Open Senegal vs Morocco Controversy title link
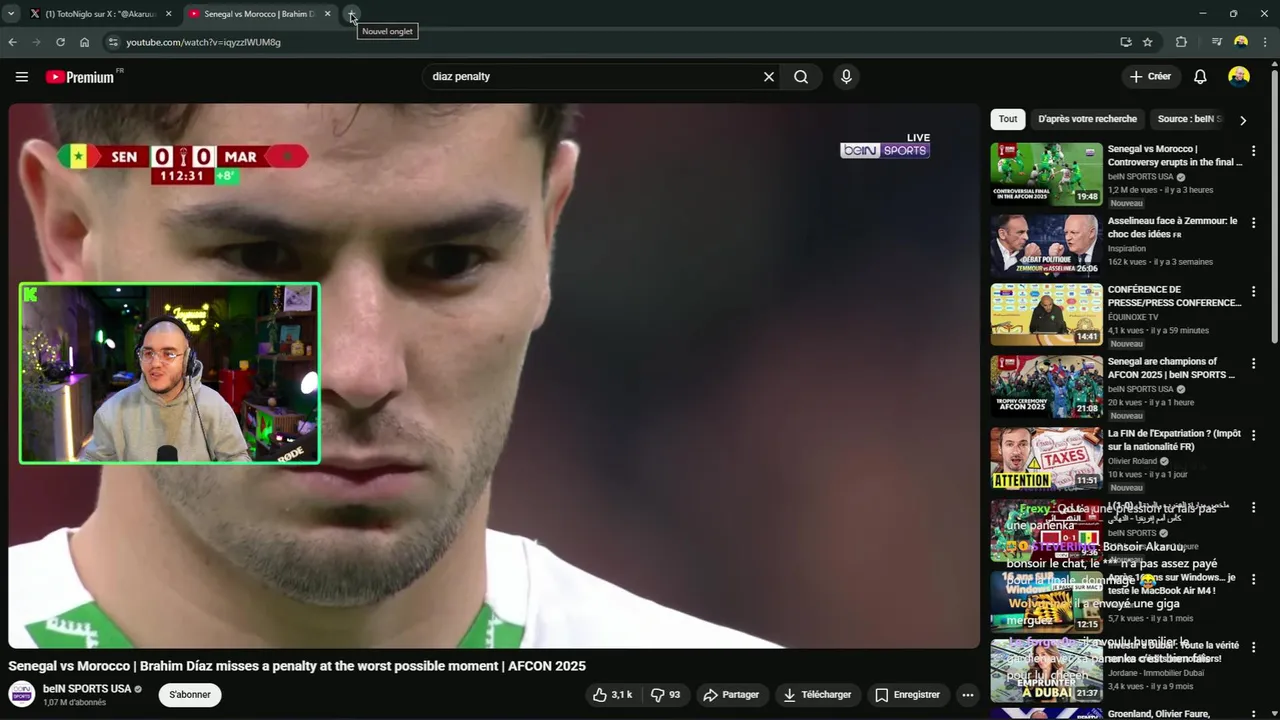 click(1175, 155)
